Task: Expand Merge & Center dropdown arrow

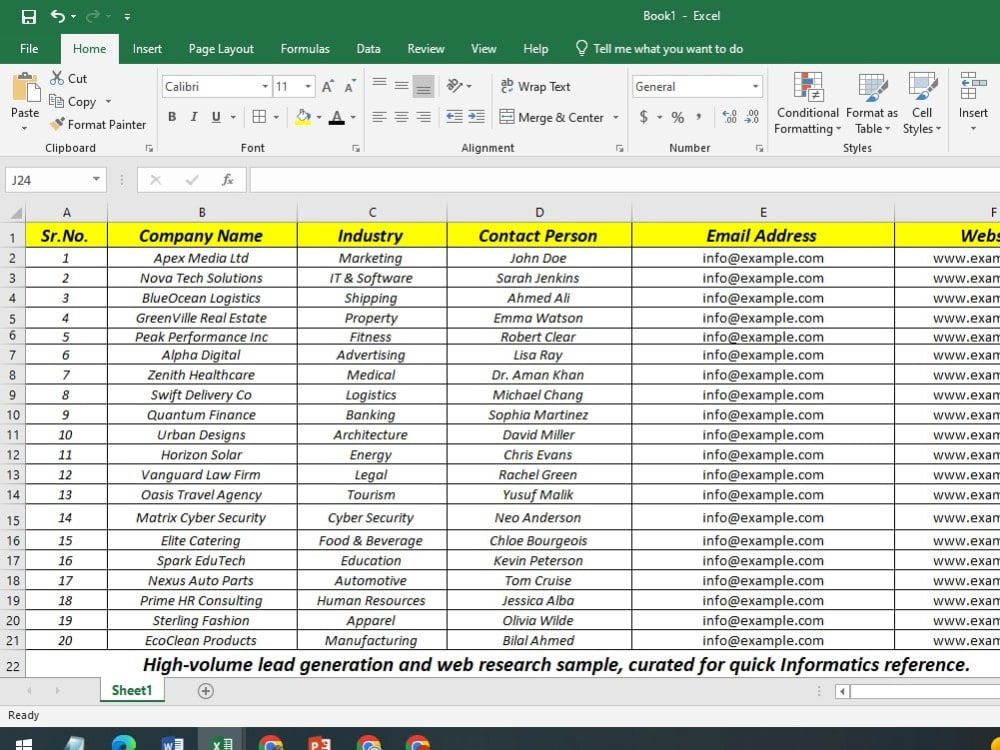Action: [615, 117]
